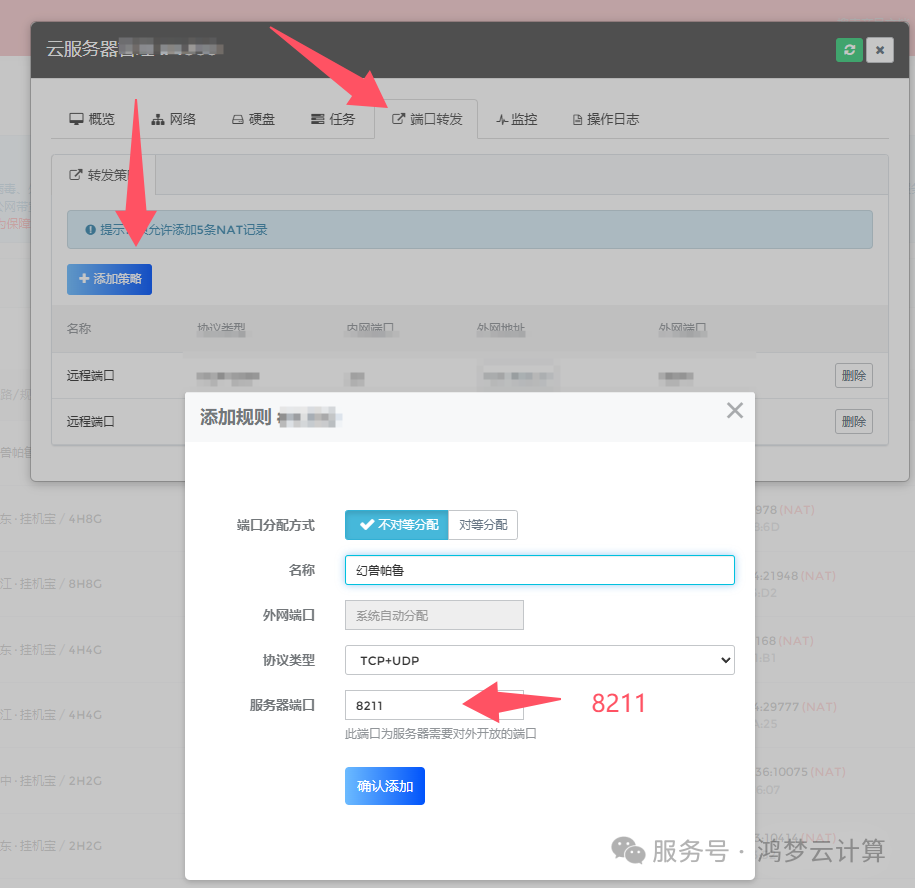Click the document icon beside 操作日志
This screenshot has height=888, width=915.
point(577,120)
